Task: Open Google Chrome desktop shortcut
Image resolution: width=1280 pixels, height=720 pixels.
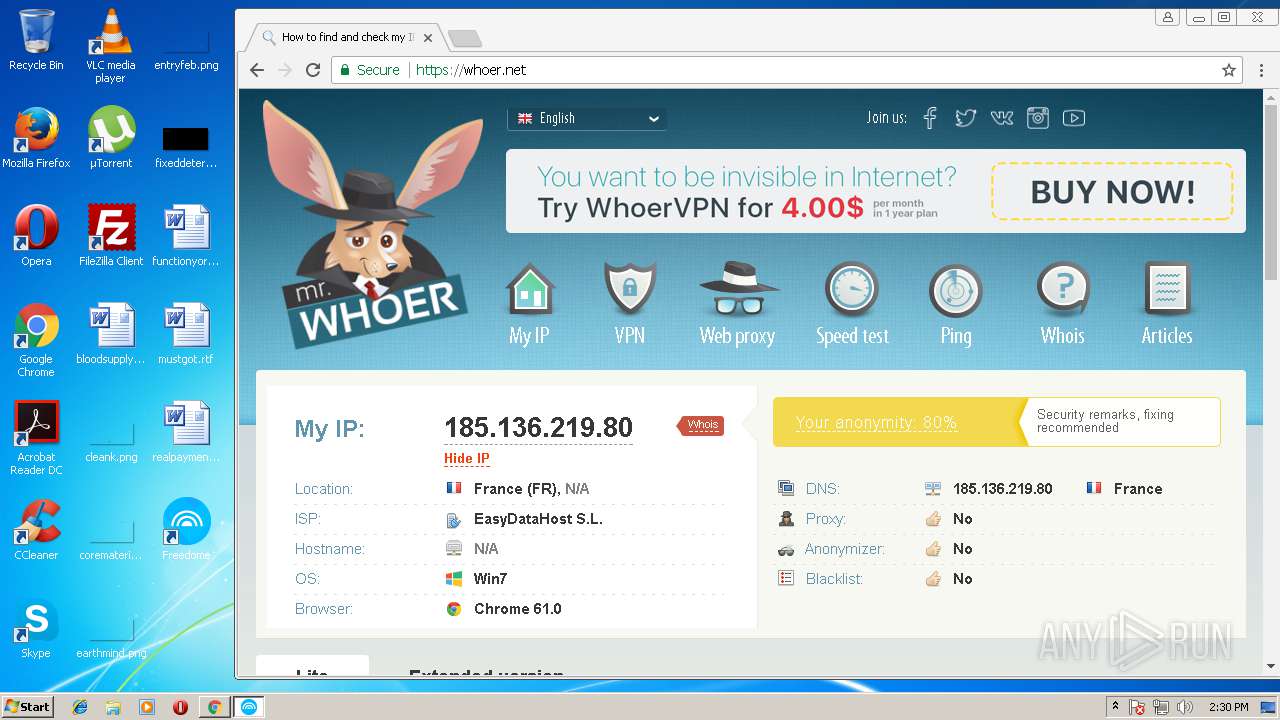Action: pos(36,340)
